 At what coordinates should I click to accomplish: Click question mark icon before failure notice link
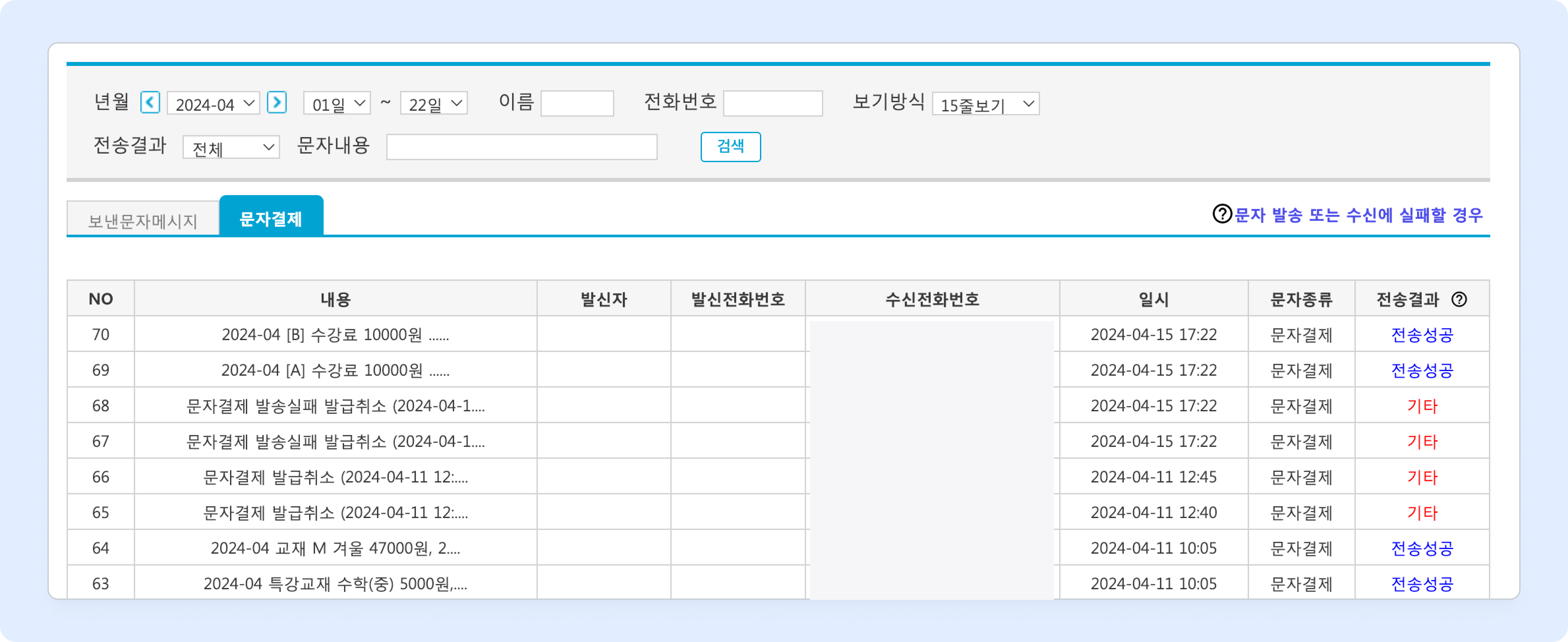click(x=1222, y=214)
